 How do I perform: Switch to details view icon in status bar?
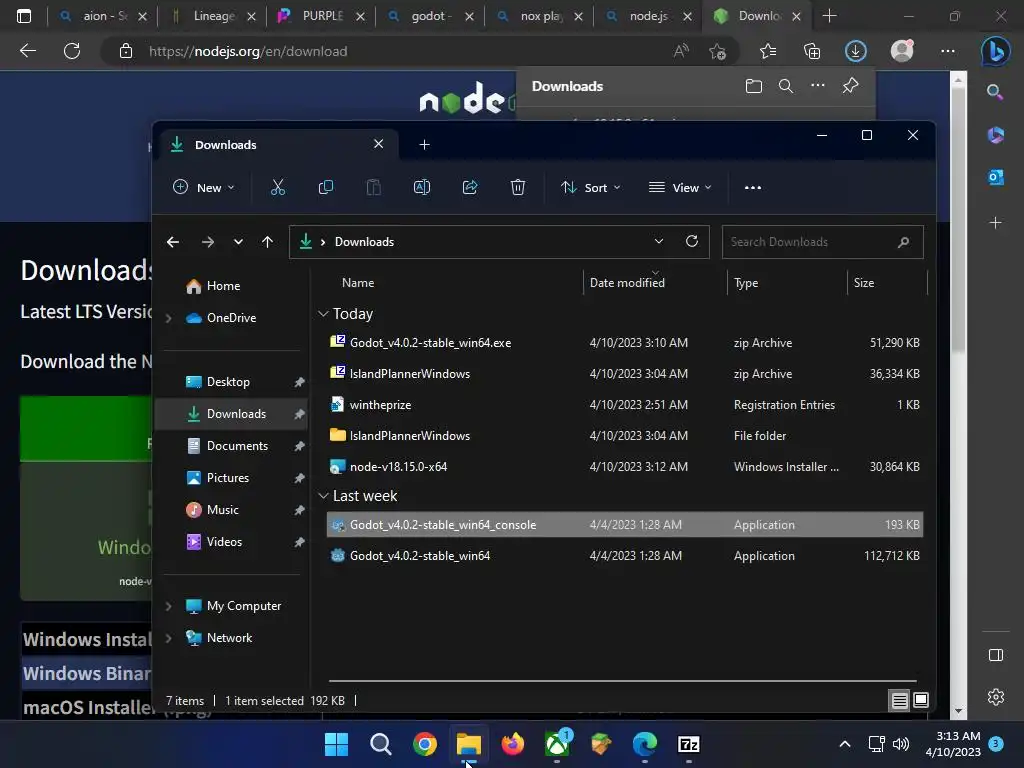point(899,701)
